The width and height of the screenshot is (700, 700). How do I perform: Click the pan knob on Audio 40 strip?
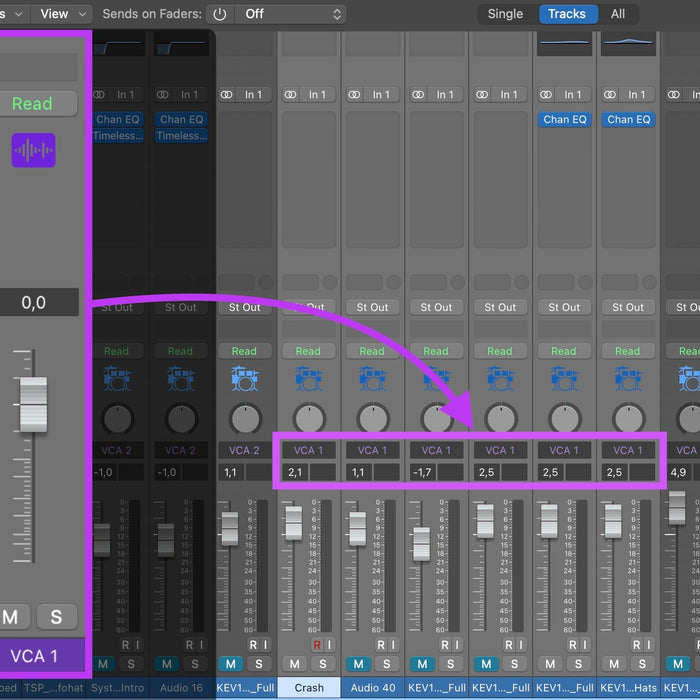[372, 419]
